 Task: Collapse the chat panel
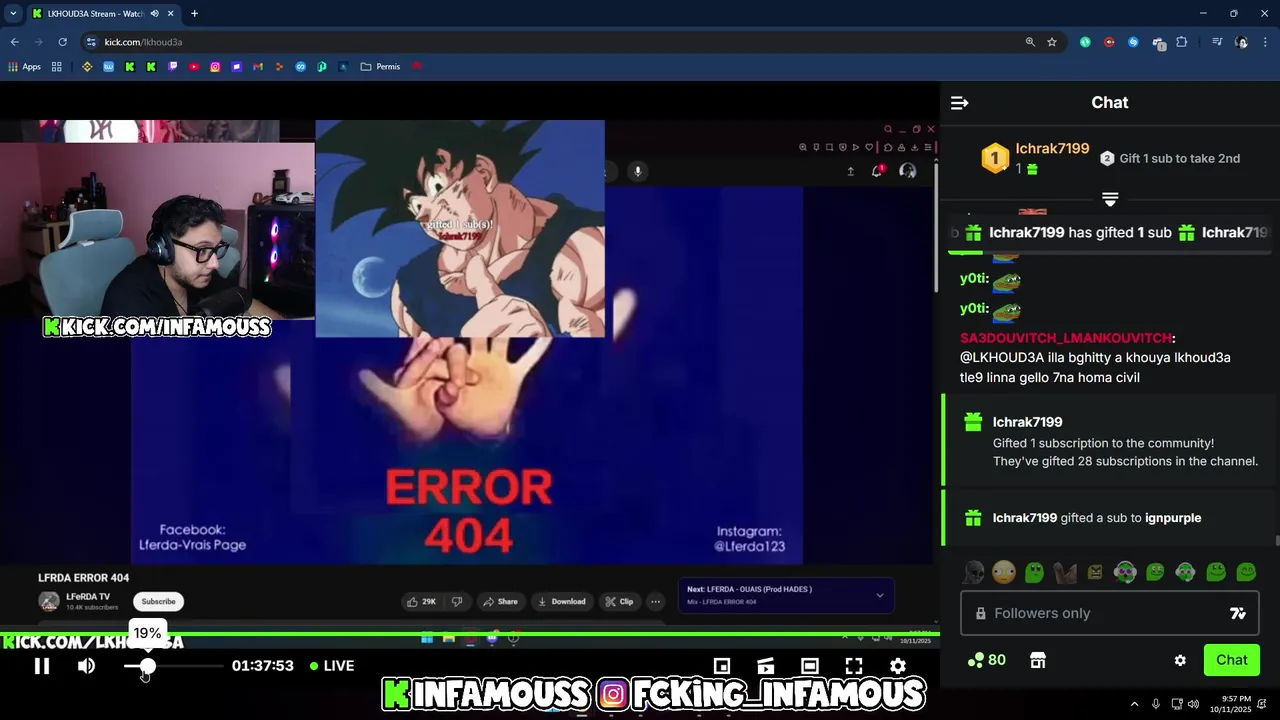[959, 103]
